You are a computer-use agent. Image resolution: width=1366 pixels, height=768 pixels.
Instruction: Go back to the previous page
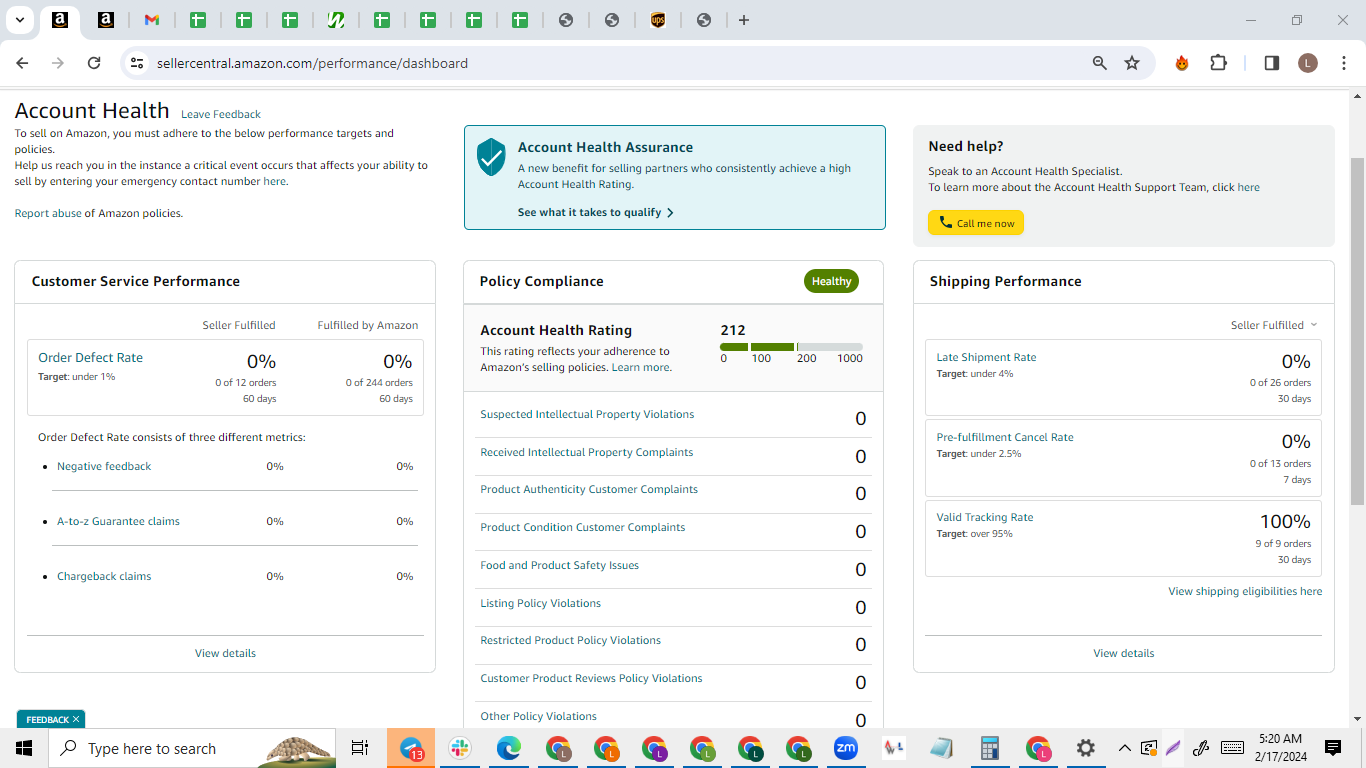click(x=23, y=63)
